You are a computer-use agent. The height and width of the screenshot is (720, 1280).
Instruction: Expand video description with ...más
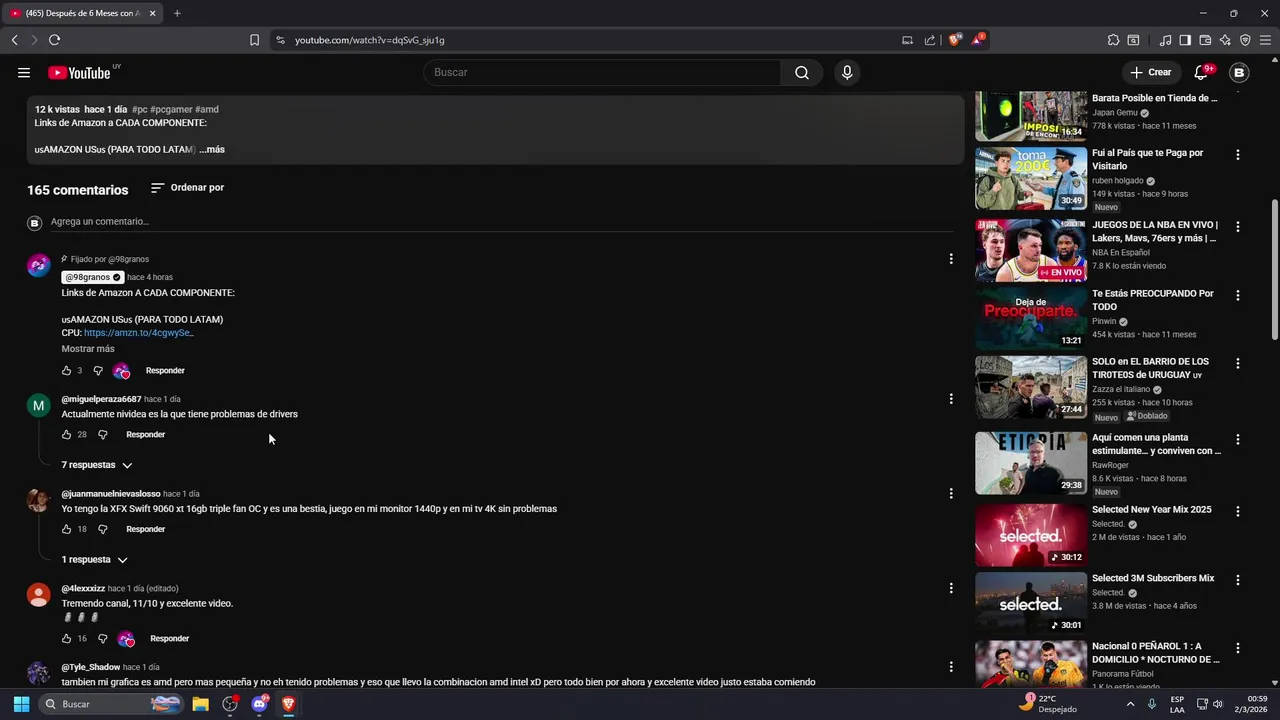tap(212, 149)
